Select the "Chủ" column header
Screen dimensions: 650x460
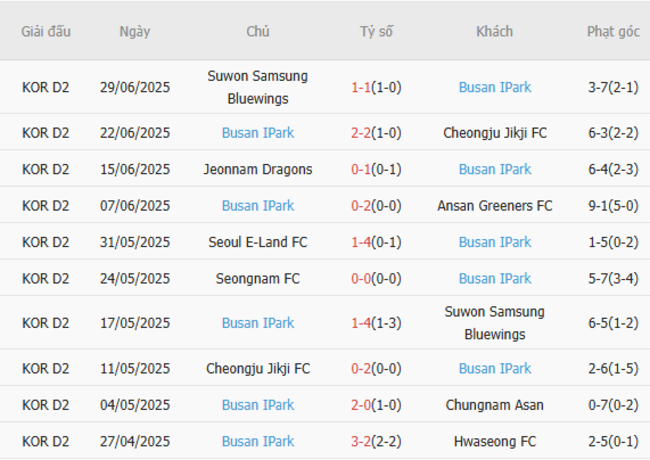click(x=258, y=31)
